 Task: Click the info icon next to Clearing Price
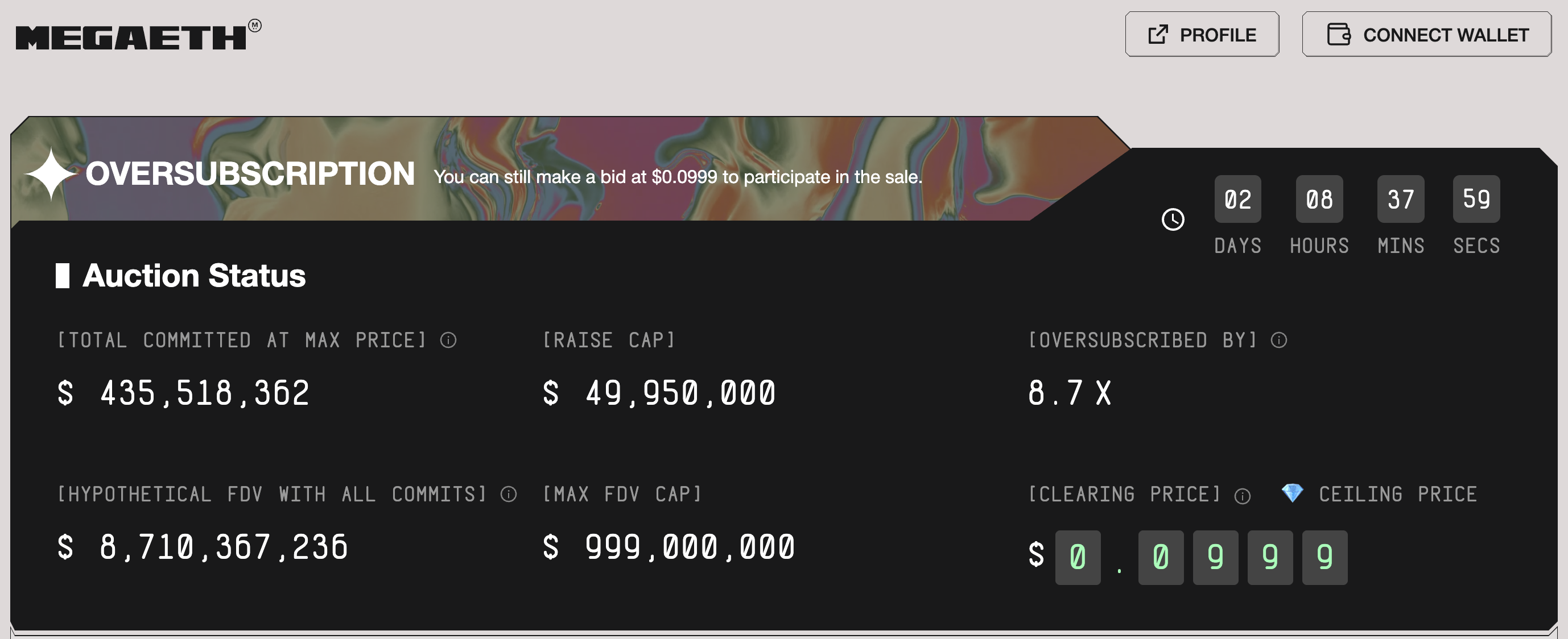click(1242, 496)
